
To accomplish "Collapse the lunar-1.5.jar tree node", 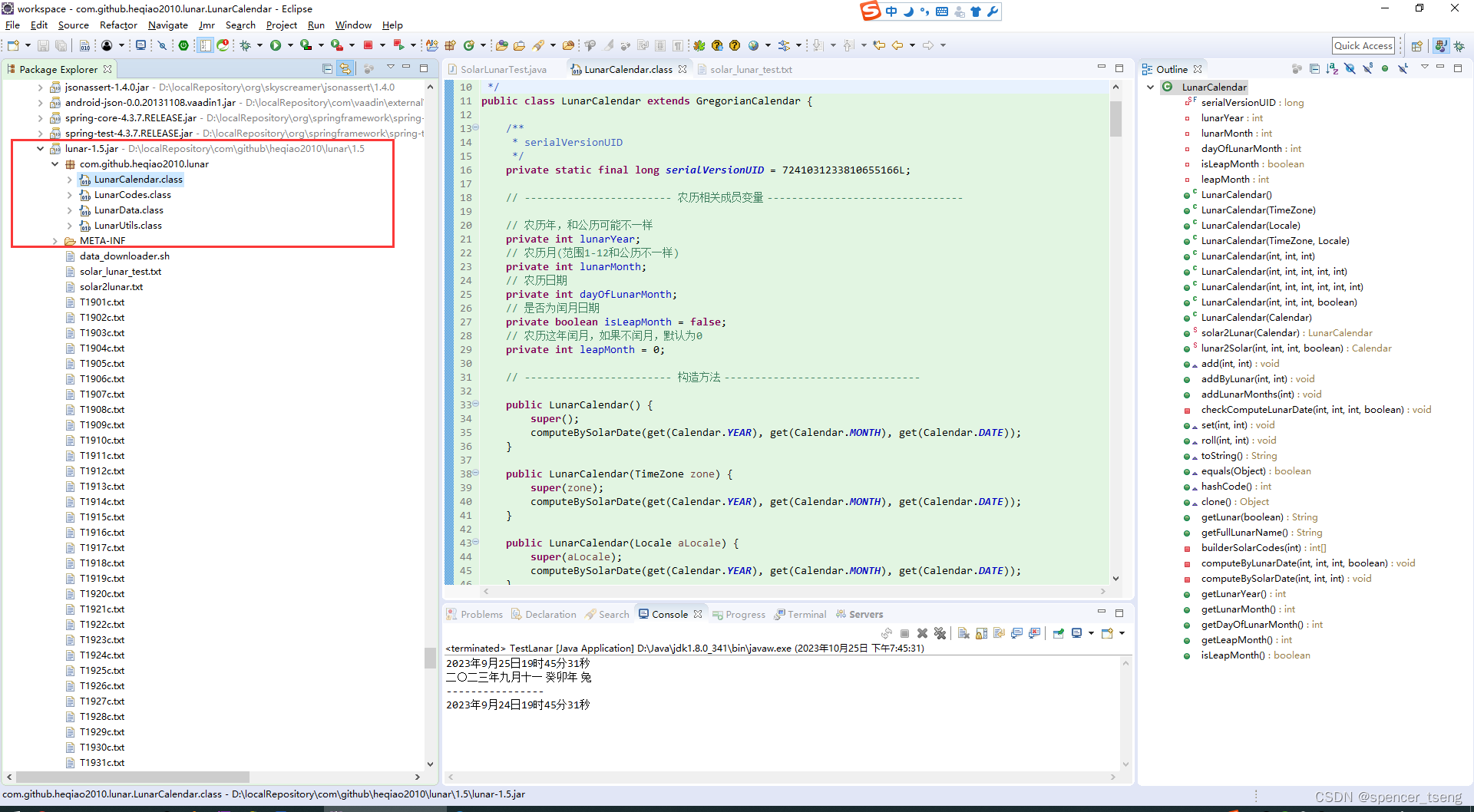I will click(41, 148).
